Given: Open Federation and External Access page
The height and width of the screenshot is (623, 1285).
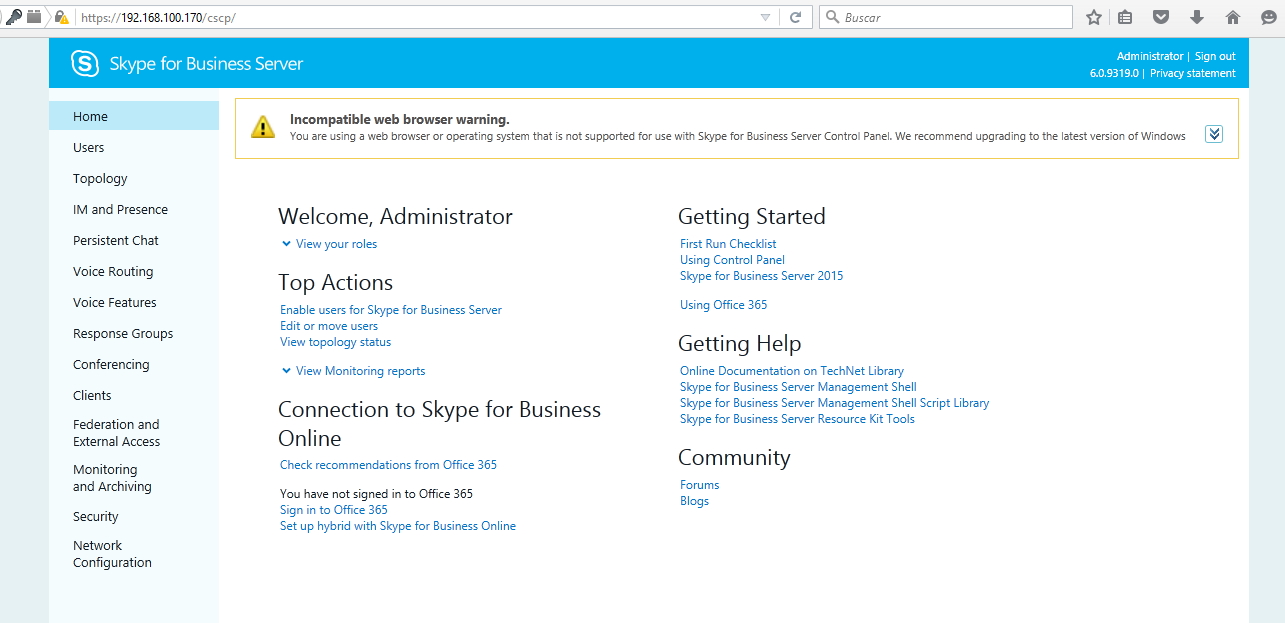Looking at the screenshot, I should tap(116, 433).
